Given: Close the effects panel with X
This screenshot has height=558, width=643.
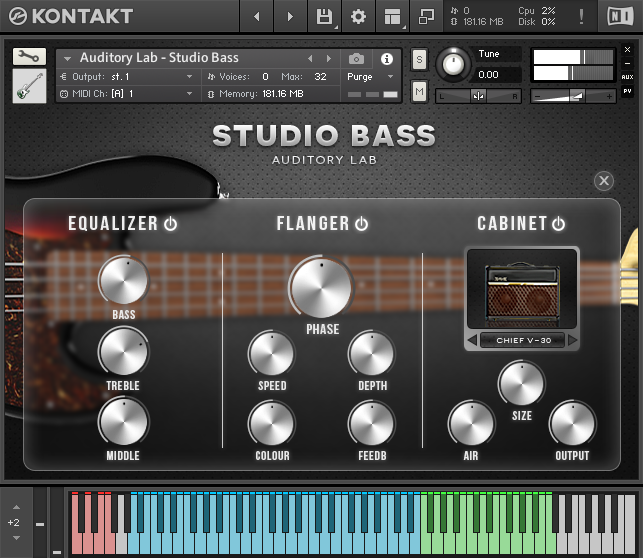Looking at the screenshot, I should click(x=603, y=180).
